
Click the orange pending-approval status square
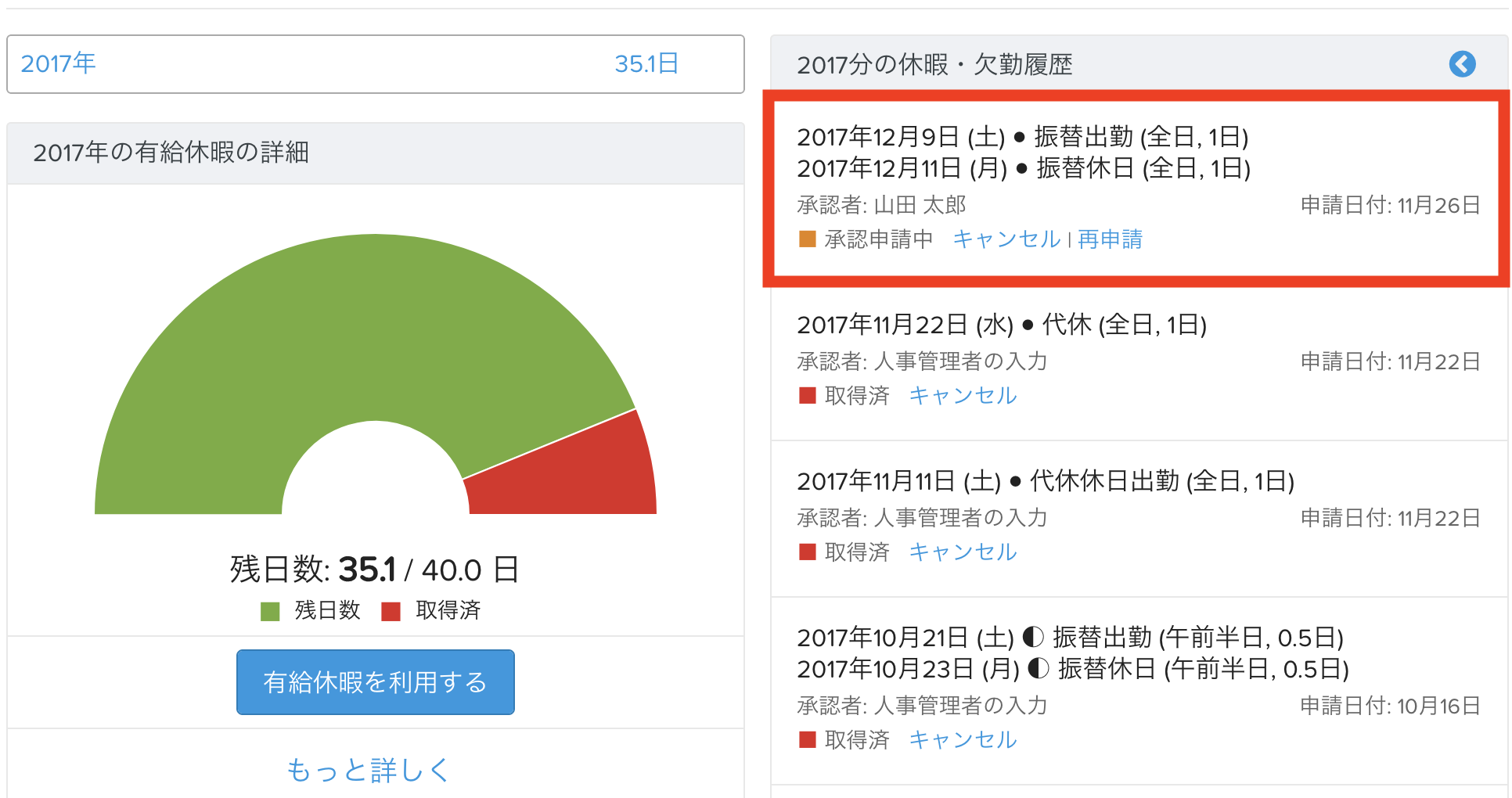(807, 239)
